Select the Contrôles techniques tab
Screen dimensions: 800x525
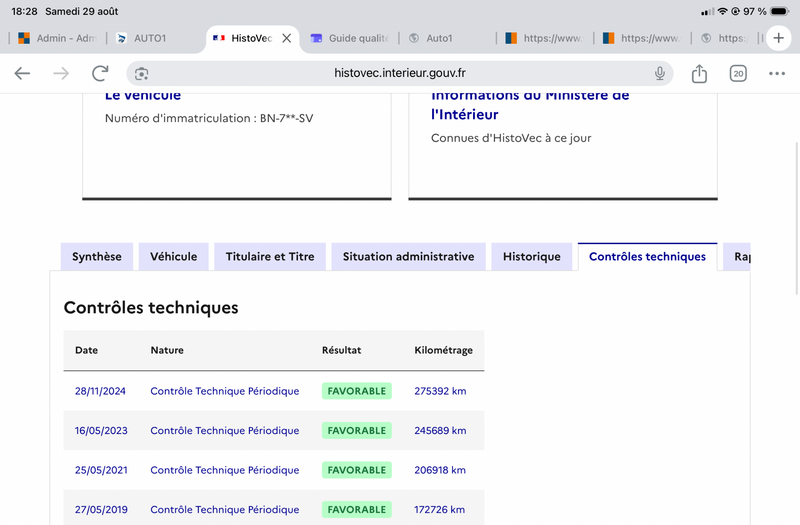click(x=647, y=257)
